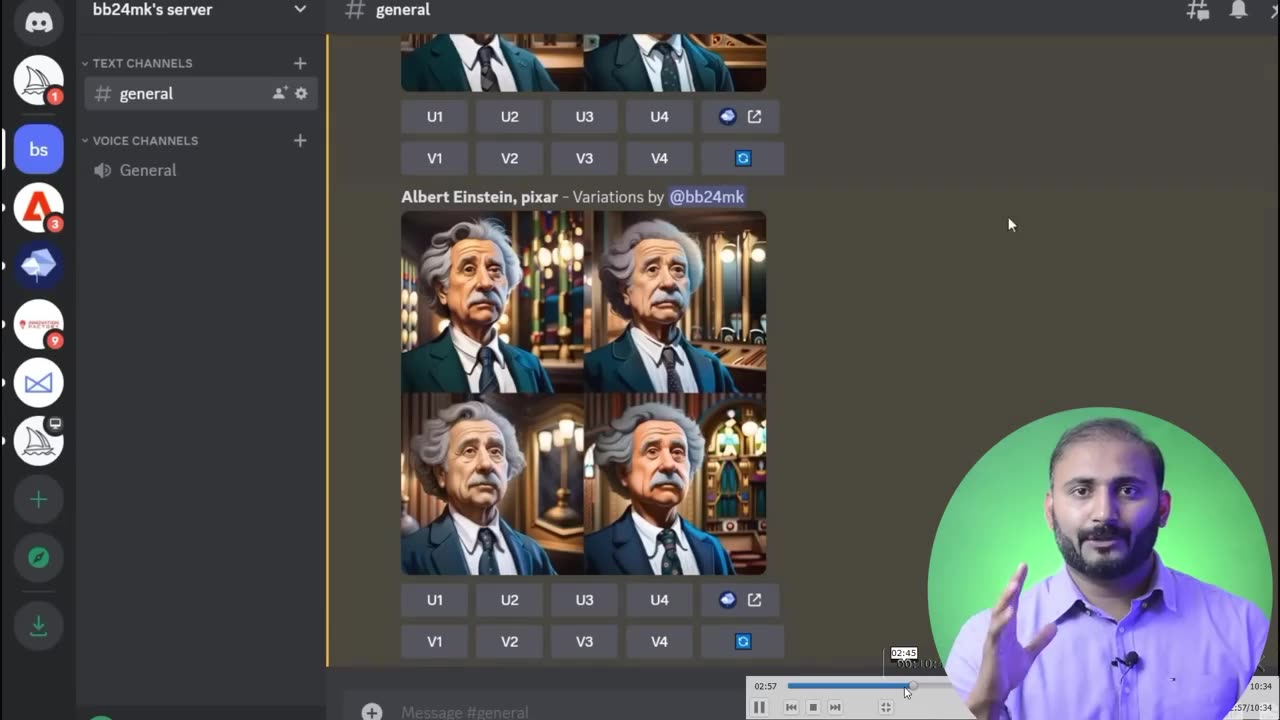The height and width of the screenshot is (720, 1280).
Task: Open Discord home direct messages icon
Action: pyautogui.click(x=38, y=22)
